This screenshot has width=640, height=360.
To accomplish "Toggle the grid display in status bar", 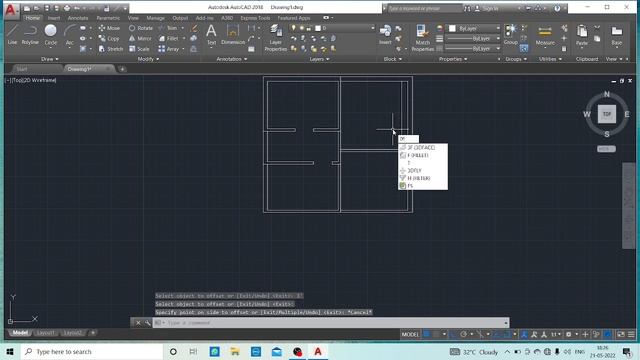I will click(427, 334).
